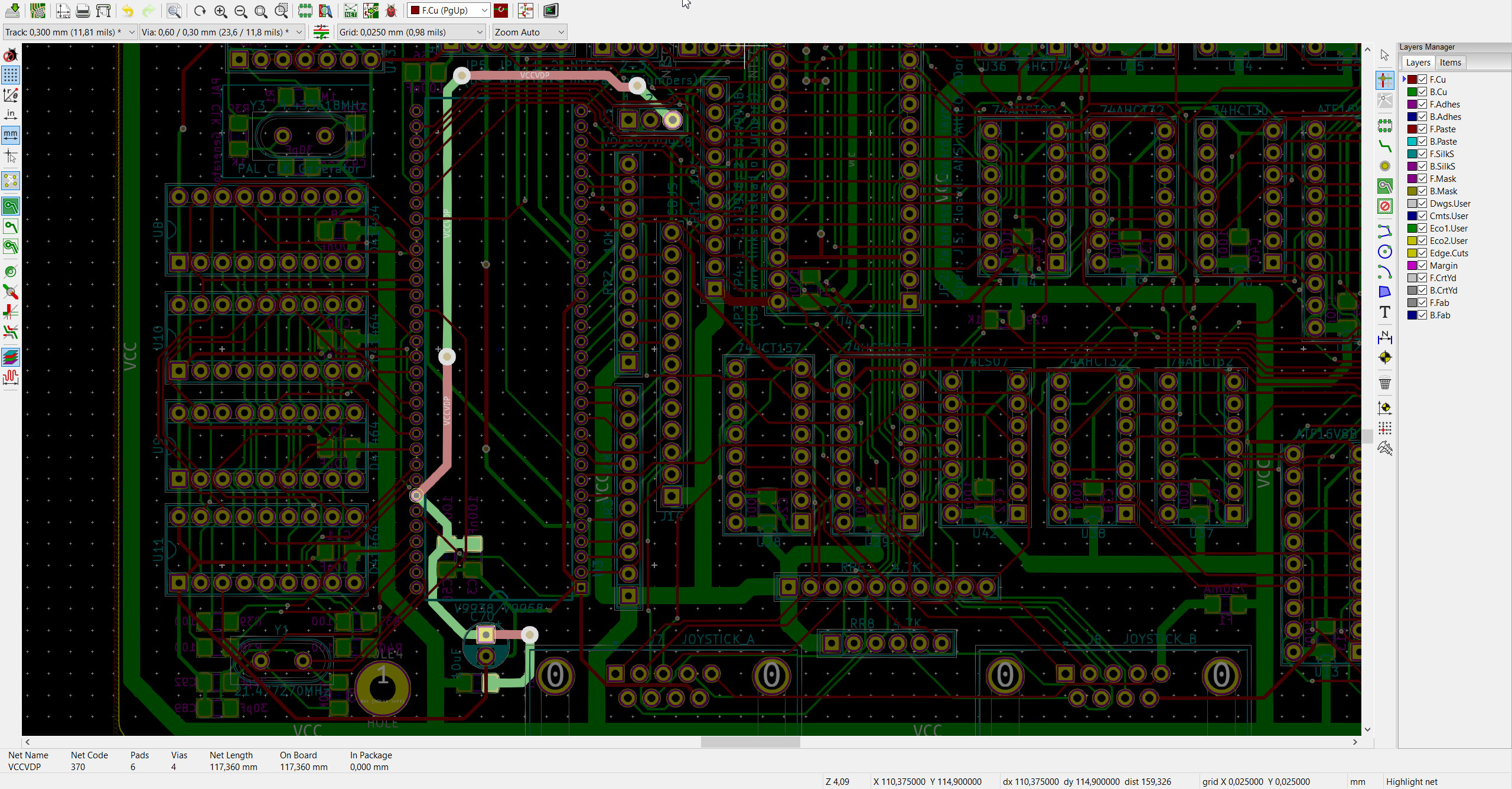Switch to the Layers tab
Image resolution: width=1512 pixels, height=789 pixels.
coord(1417,63)
